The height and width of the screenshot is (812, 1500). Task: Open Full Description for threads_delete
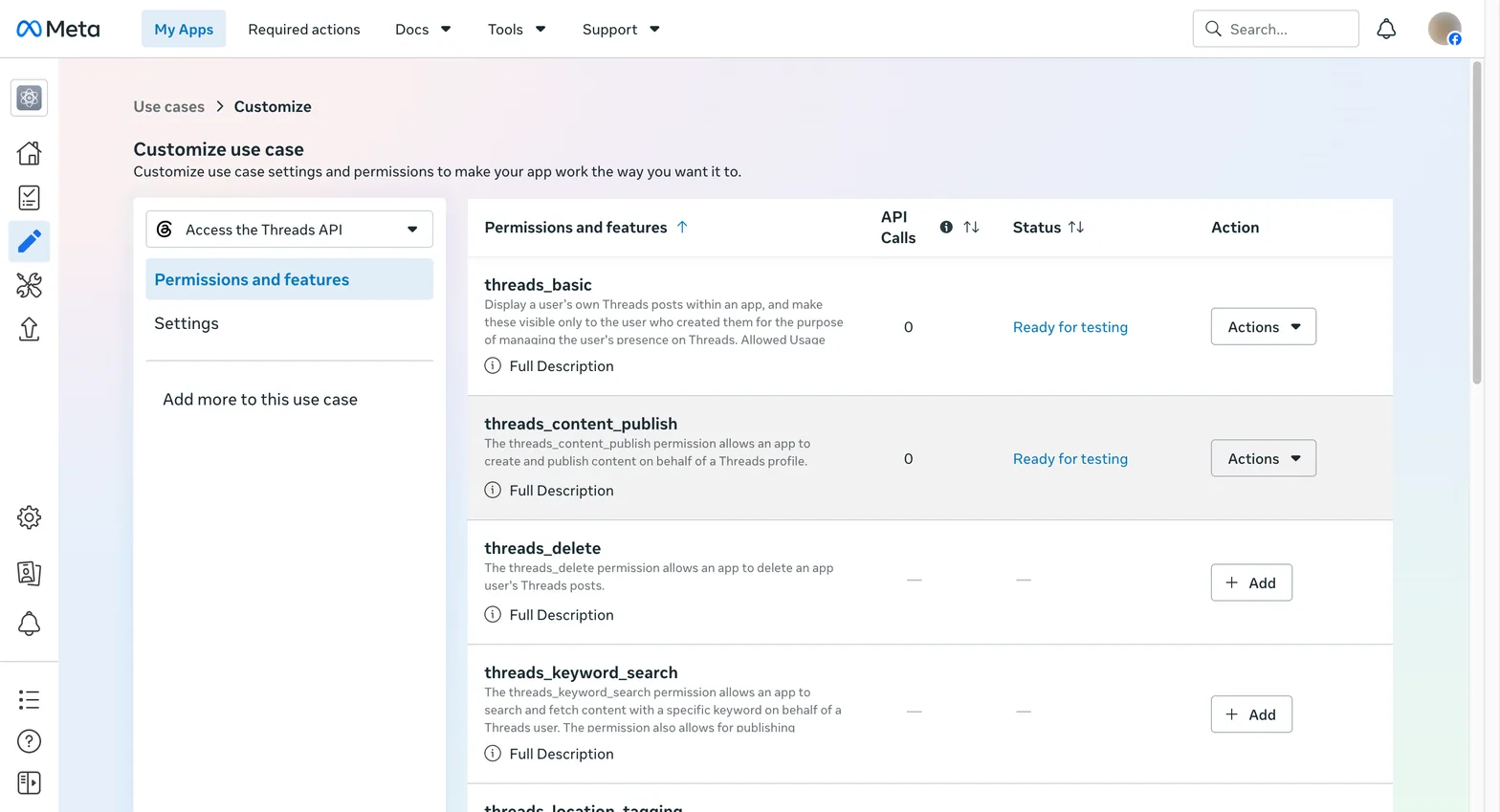click(562, 614)
